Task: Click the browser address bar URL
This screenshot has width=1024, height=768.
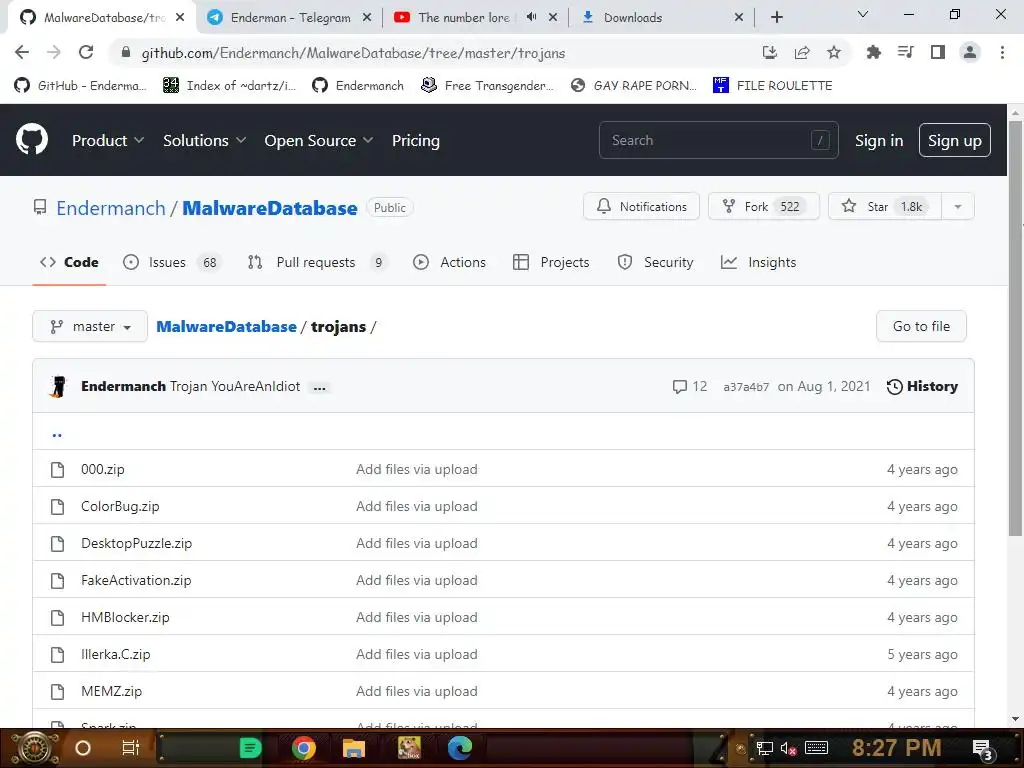Action: (353, 53)
